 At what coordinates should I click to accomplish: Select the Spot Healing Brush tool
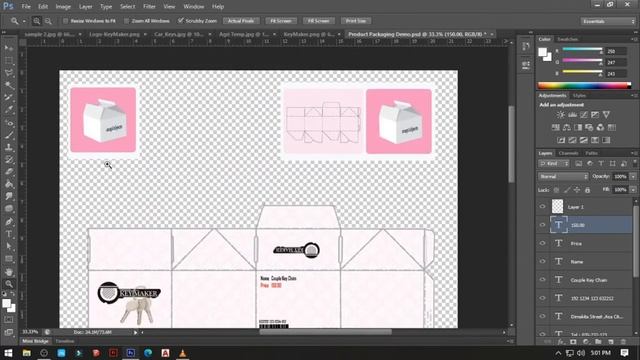click(x=9, y=122)
